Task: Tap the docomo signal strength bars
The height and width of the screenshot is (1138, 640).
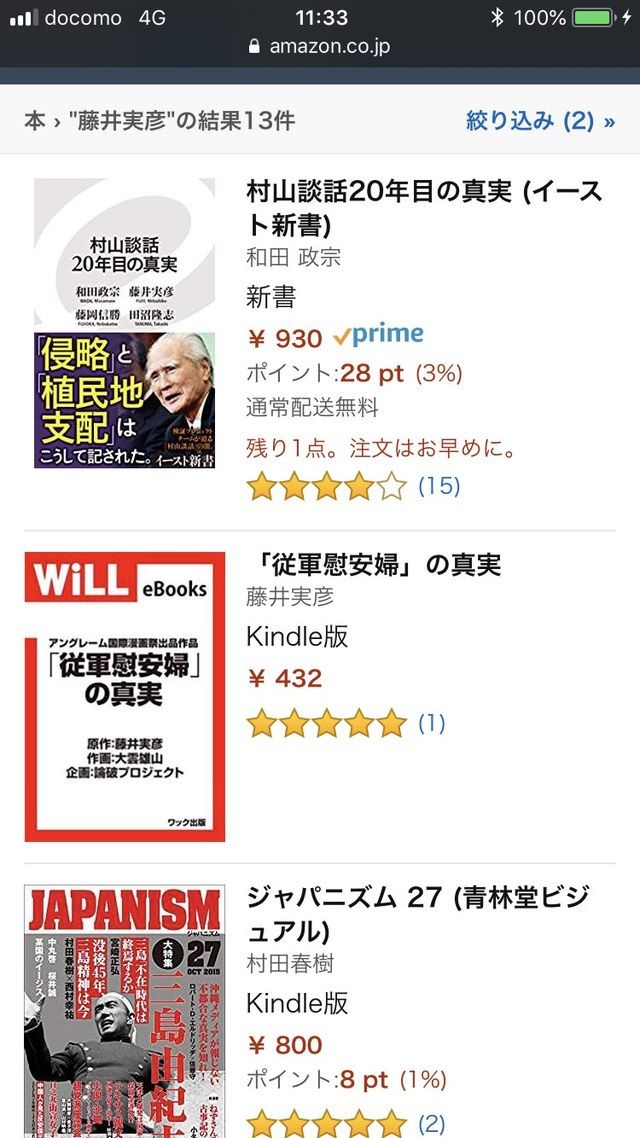Action: (x=24, y=17)
